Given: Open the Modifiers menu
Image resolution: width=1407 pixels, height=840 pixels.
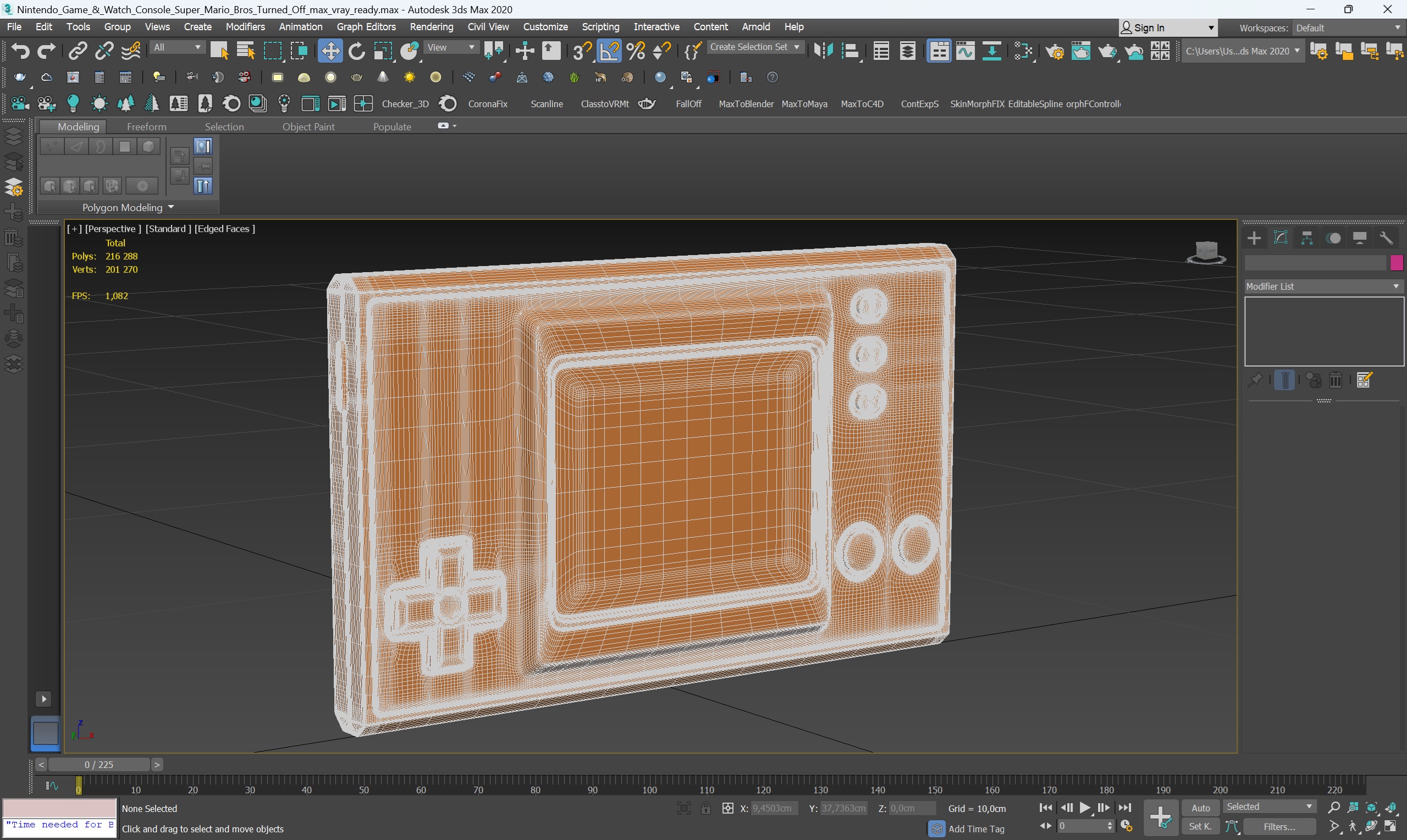Looking at the screenshot, I should pyautogui.click(x=245, y=26).
